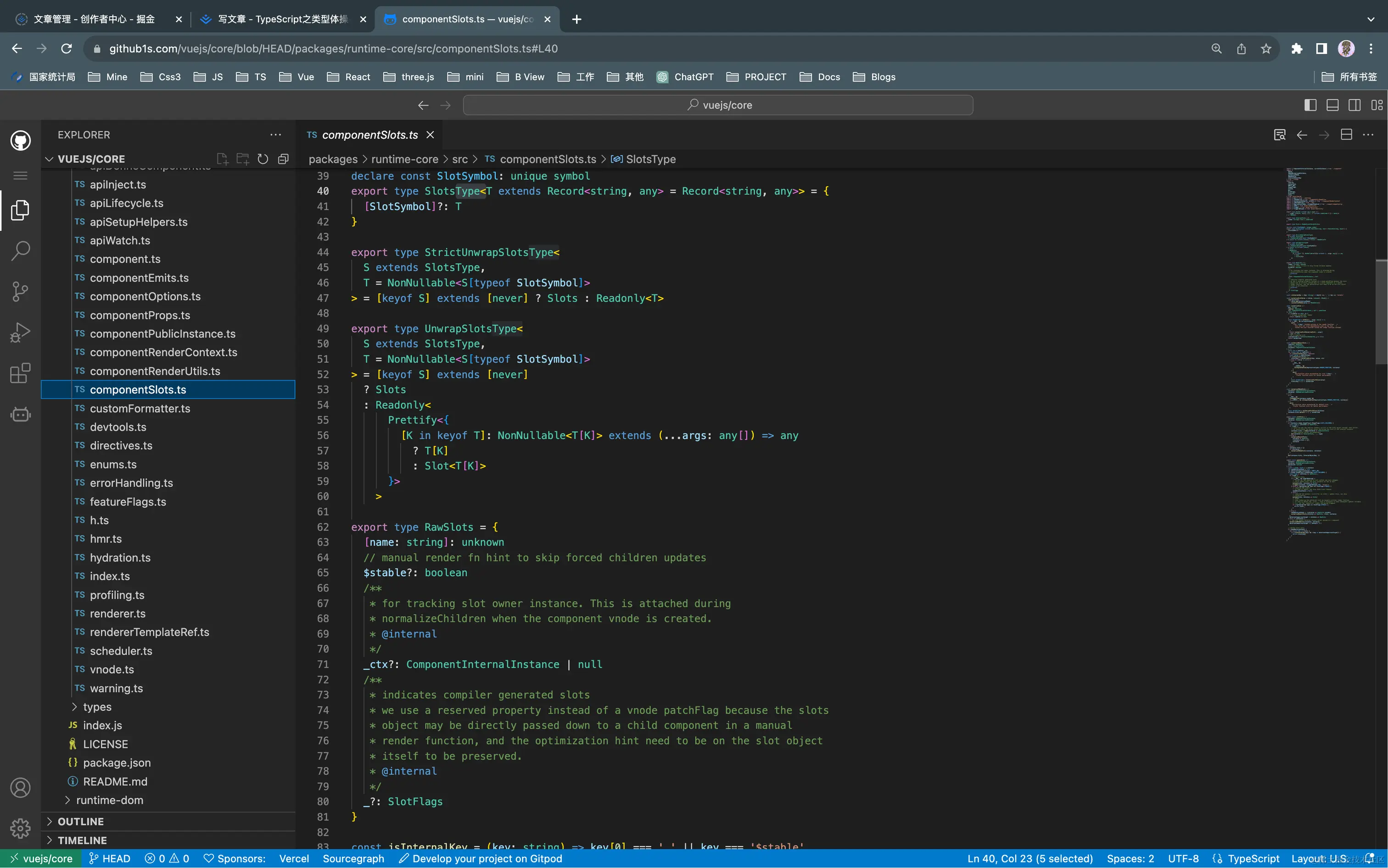
Task: Toggle the primary side bar layout button
Action: (x=1310, y=105)
